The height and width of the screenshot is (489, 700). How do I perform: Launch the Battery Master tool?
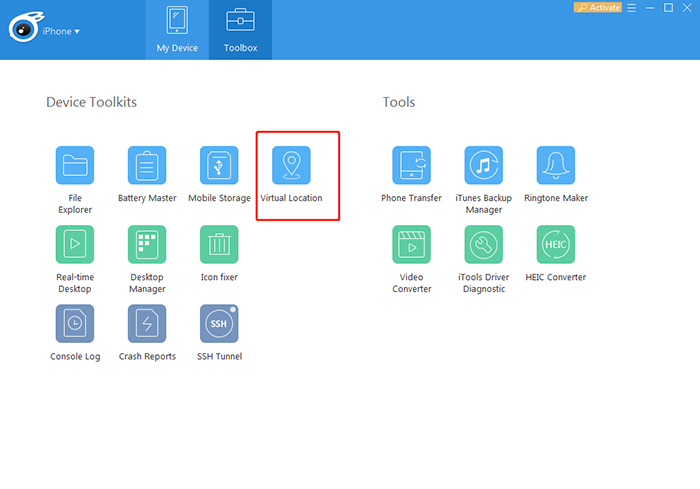point(147,165)
